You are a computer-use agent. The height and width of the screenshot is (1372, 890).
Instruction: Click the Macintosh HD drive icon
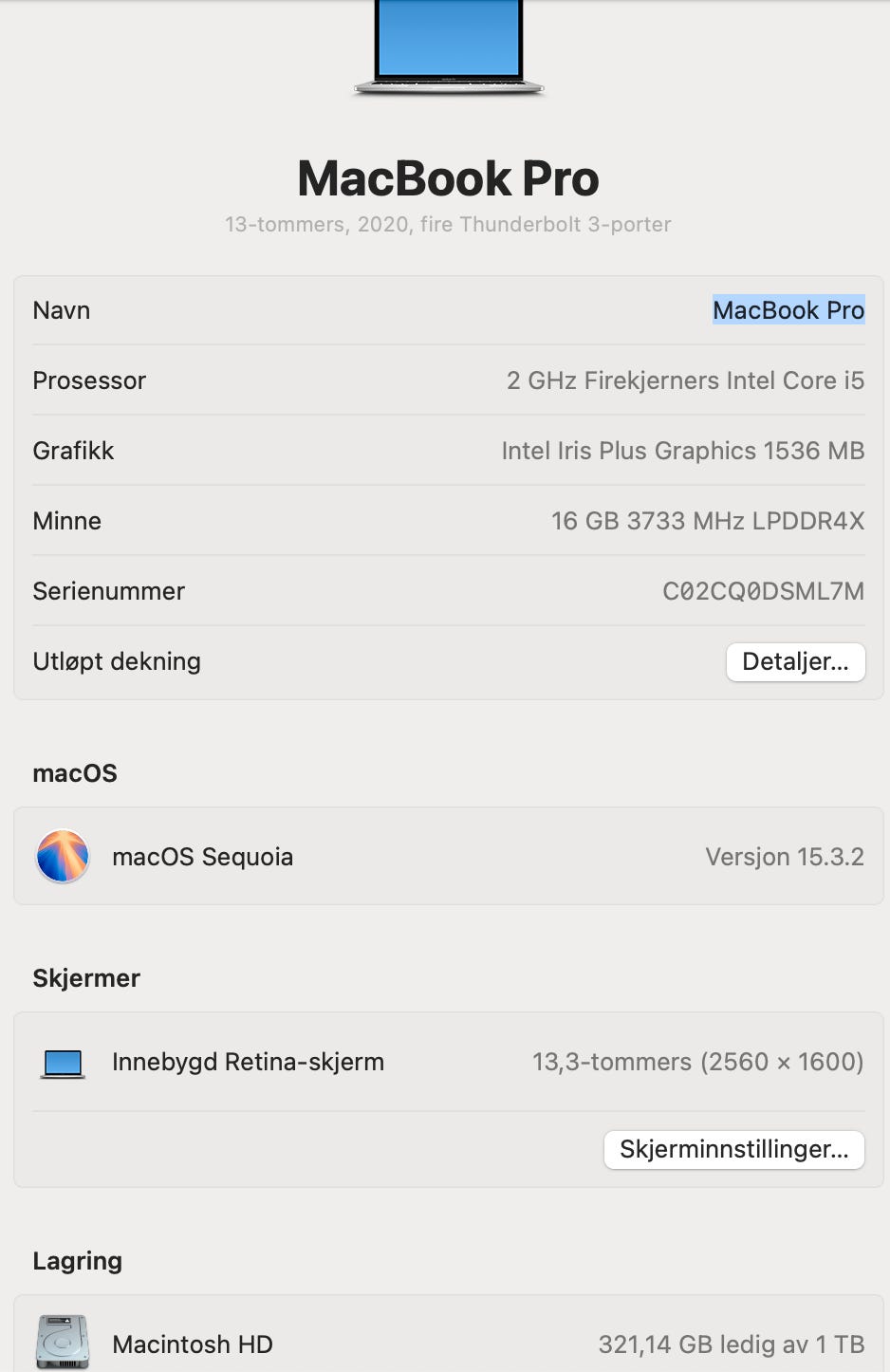coord(63,1342)
